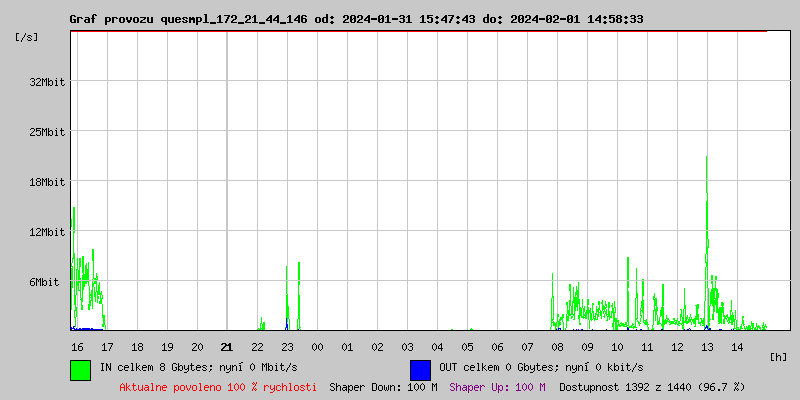Click the green IN legend swatch
800x400 pixels.
pyautogui.click(x=80, y=369)
